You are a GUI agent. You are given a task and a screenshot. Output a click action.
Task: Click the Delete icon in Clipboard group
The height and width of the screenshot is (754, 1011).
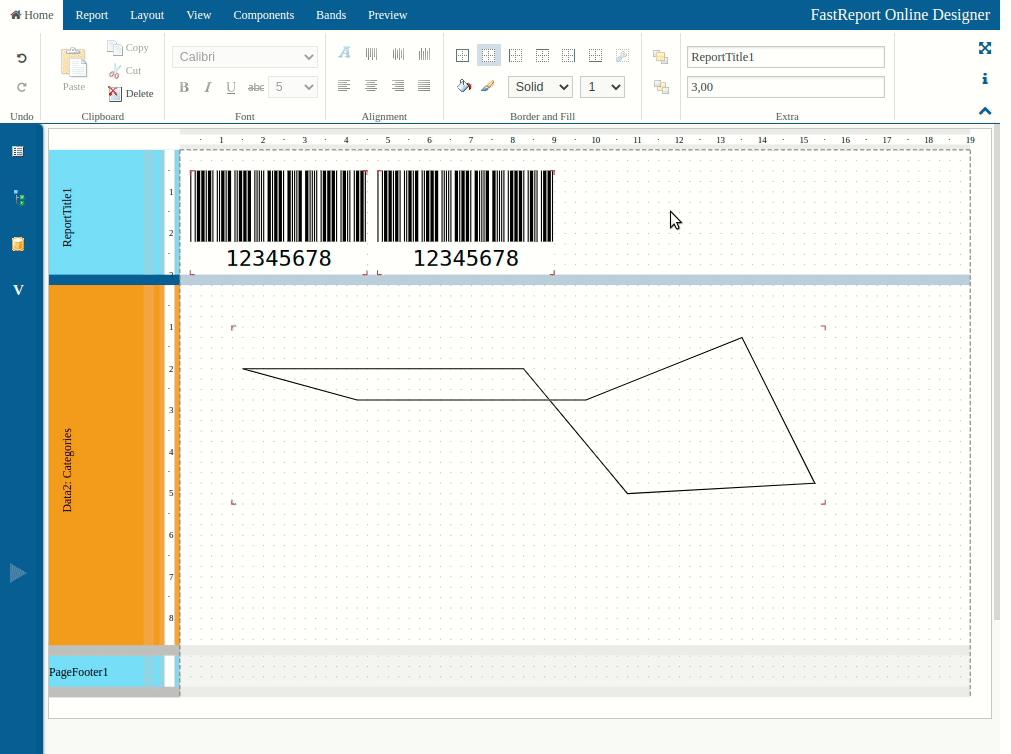pyautogui.click(x=113, y=93)
